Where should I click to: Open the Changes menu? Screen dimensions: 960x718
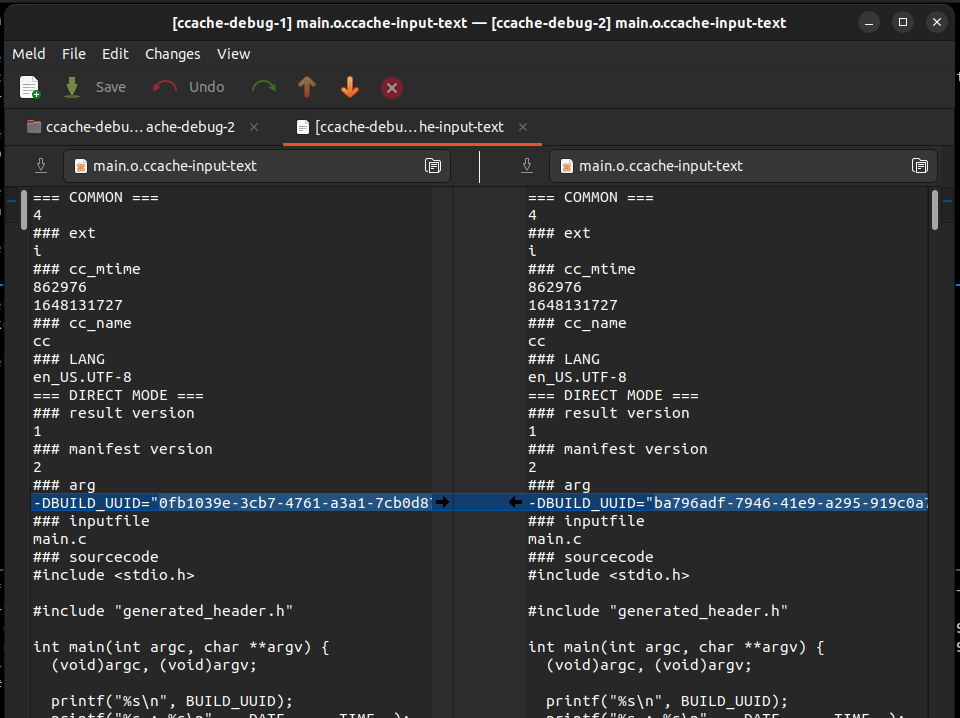click(x=172, y=54)
